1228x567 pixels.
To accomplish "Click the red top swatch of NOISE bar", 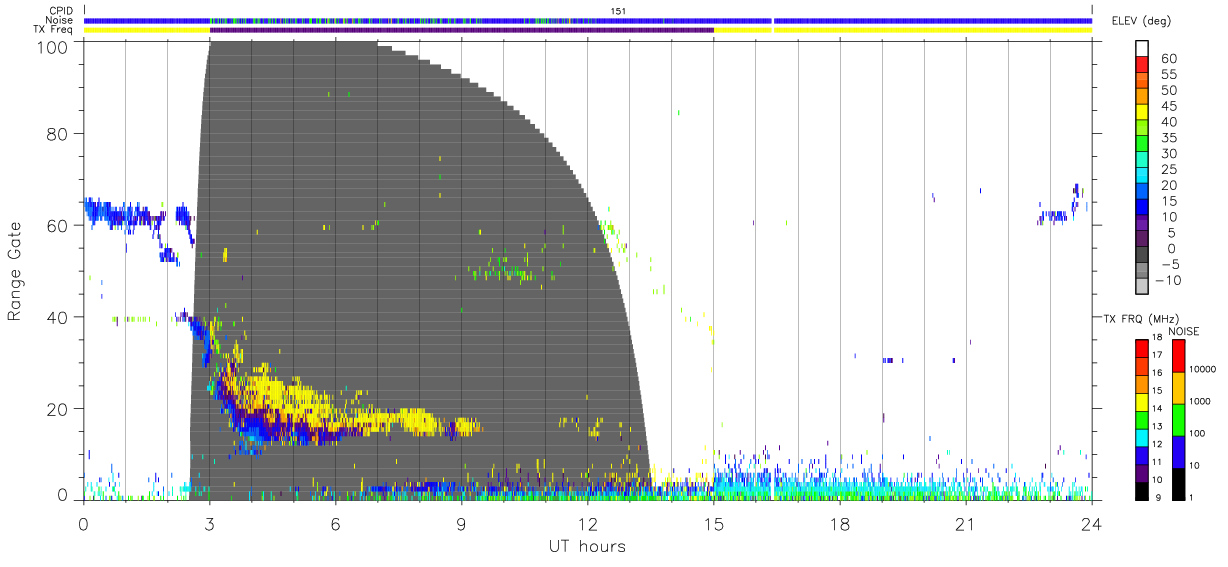I will coord(1179,355).
